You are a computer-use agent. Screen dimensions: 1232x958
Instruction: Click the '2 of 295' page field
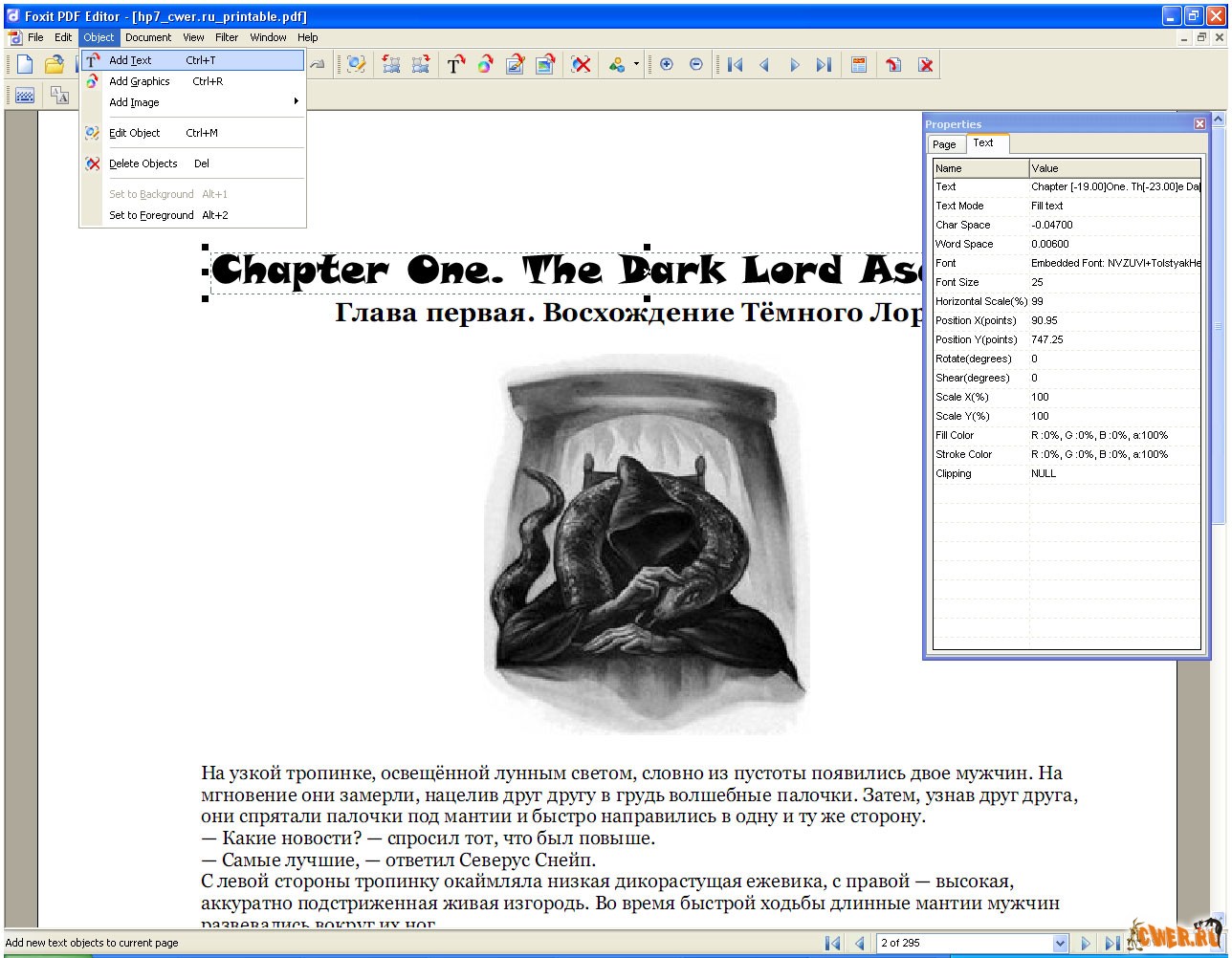964,943
